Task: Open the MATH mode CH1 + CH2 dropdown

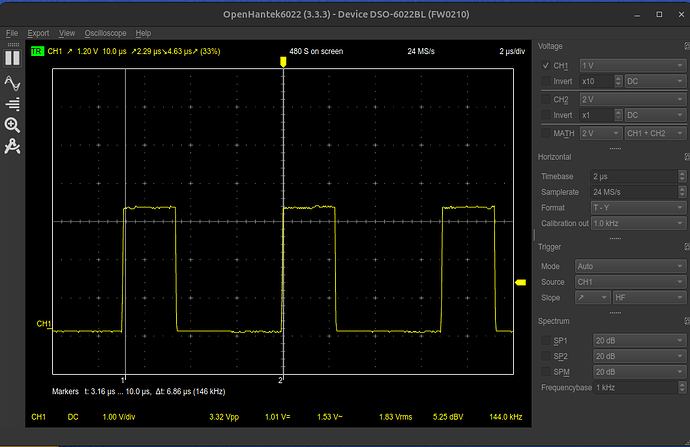Action: [x=652, y=132]
